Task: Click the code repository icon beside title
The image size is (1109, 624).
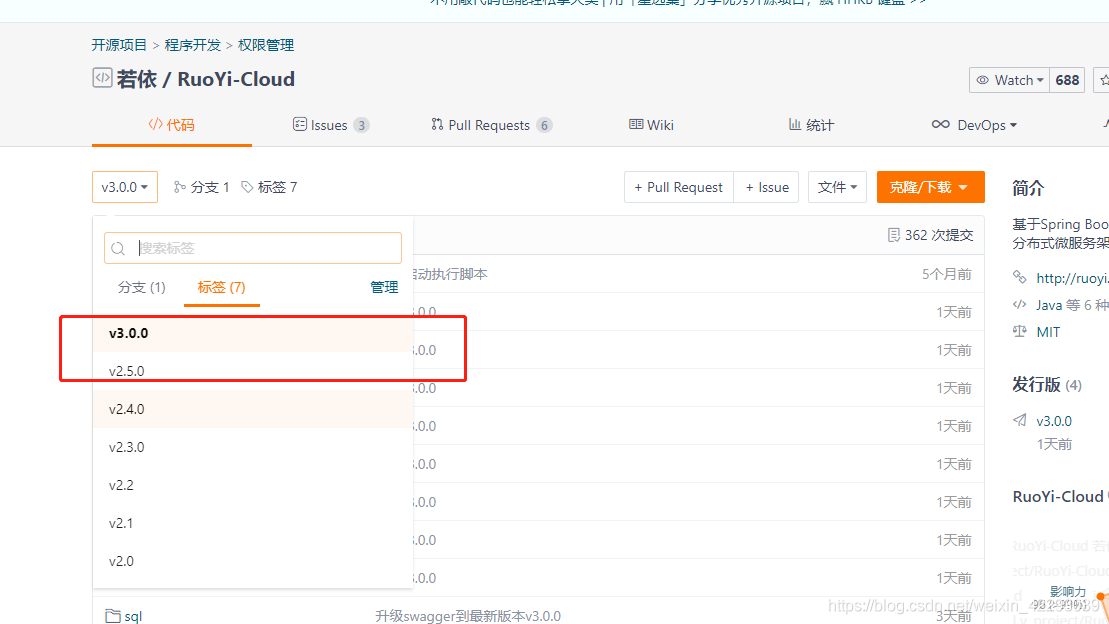Action: (x=102, y=78)
